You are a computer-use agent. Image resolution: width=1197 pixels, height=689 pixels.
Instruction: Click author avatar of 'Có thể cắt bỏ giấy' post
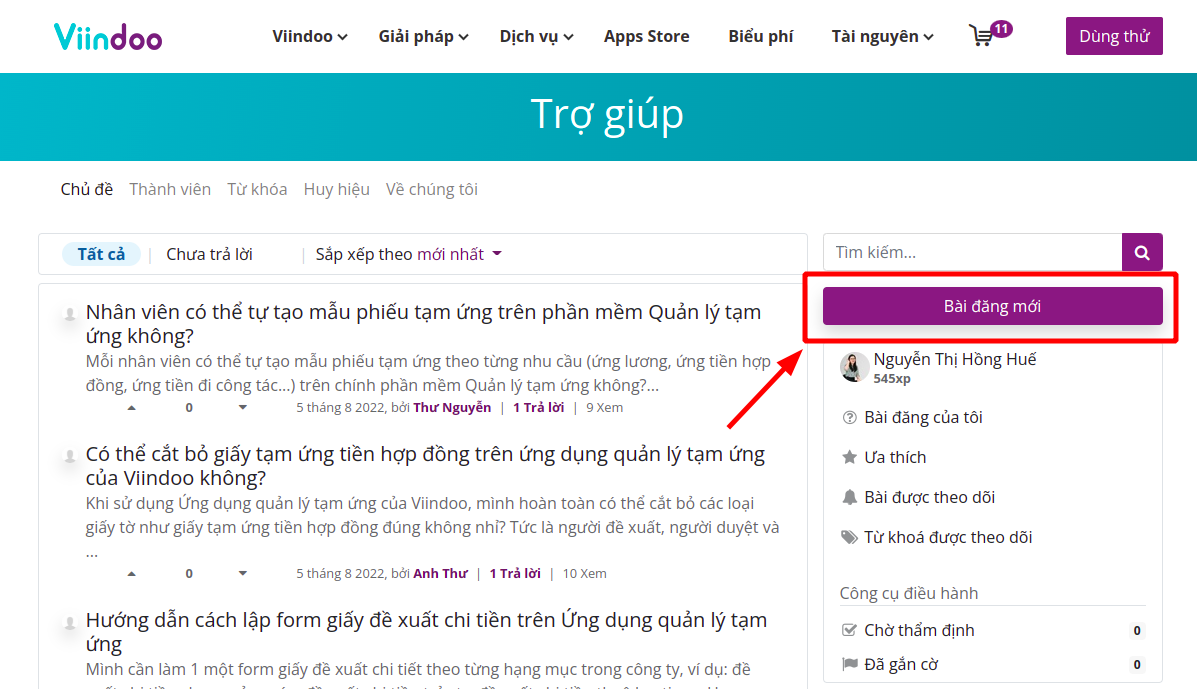69,456
